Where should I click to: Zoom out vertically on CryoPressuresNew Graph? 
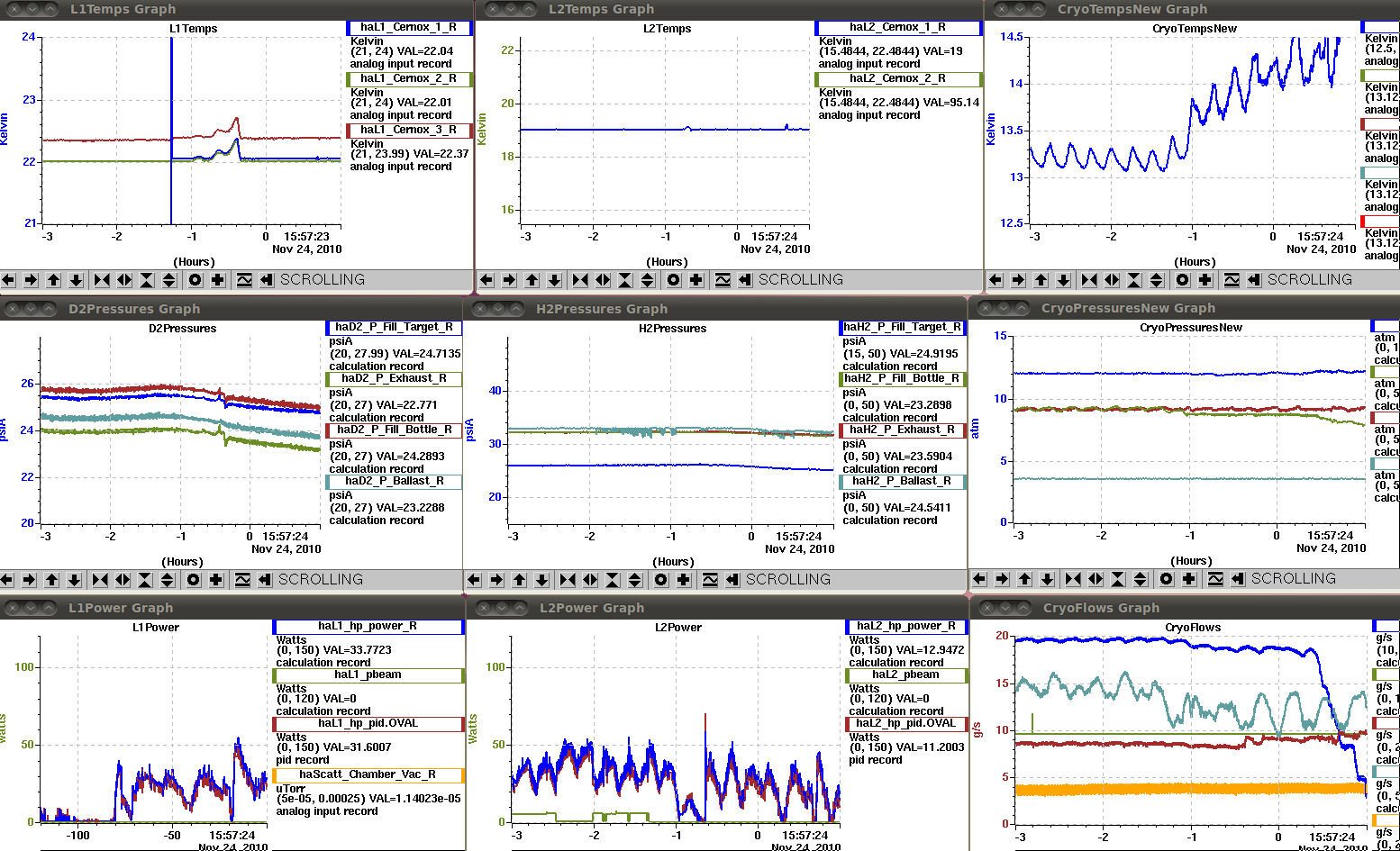click(1141, 579)
